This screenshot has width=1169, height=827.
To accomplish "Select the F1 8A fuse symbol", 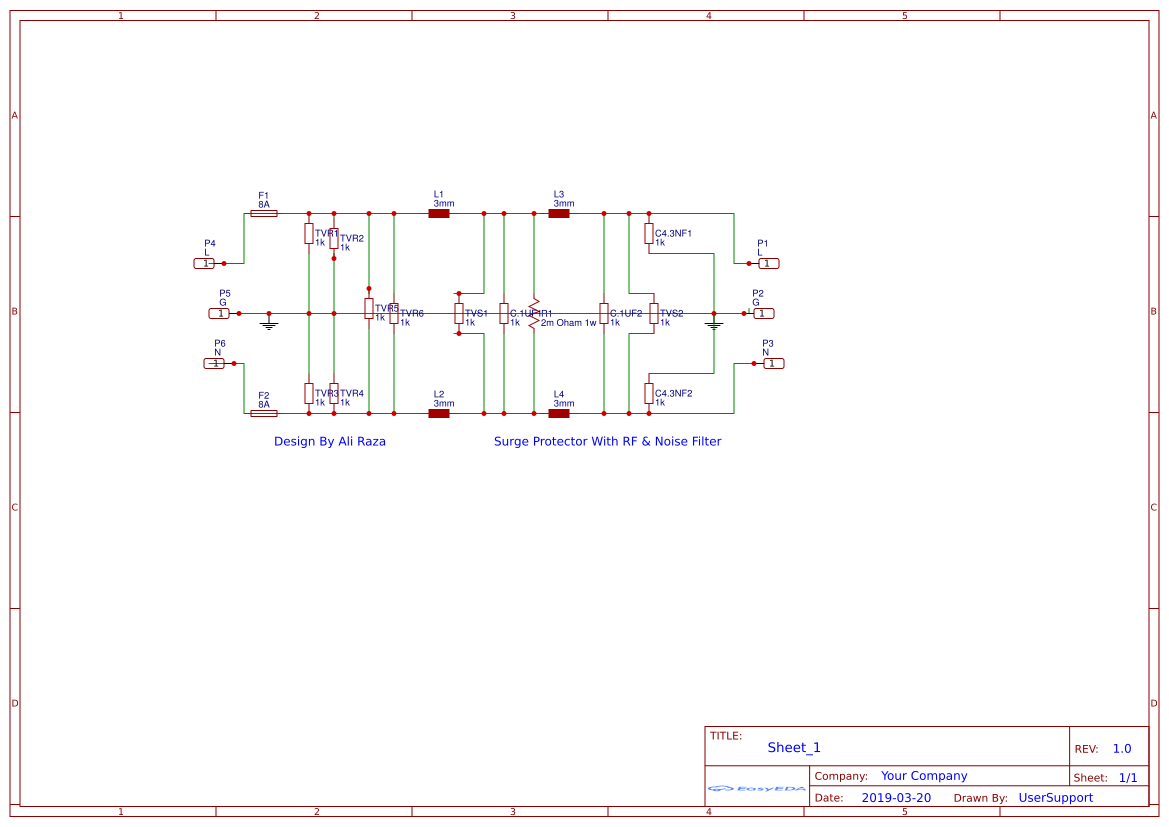I will pyautogui.click(x=264, y=213).
